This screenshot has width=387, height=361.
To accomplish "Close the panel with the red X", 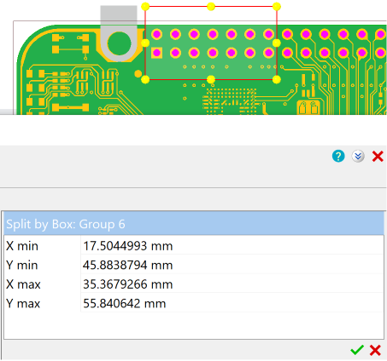I will coord(378,156).
